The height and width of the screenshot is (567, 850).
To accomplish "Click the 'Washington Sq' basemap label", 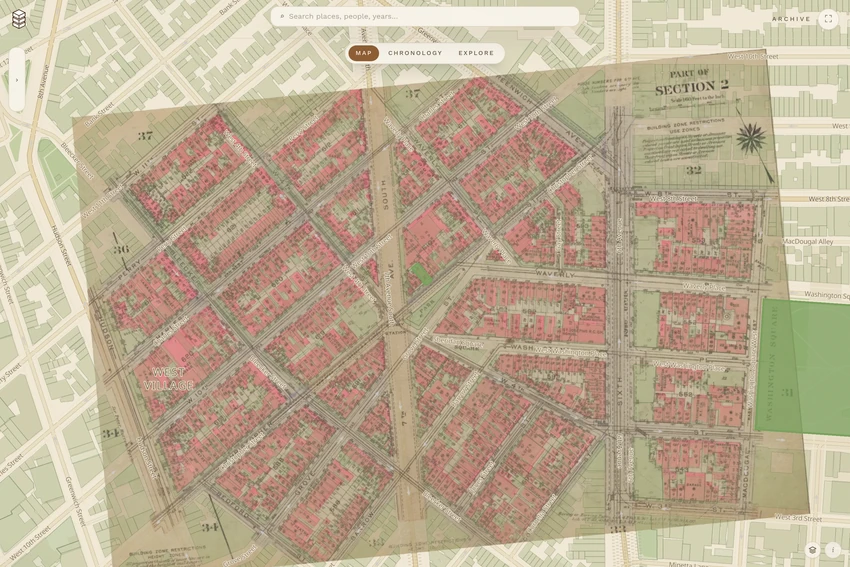I will 827,295.
